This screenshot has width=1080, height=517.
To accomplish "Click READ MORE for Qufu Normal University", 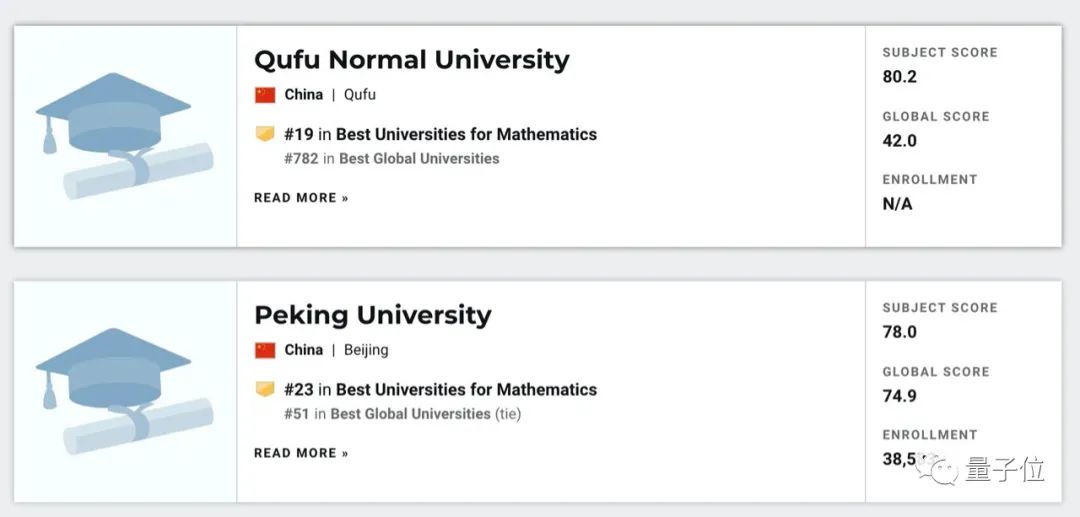I will 301,198.
